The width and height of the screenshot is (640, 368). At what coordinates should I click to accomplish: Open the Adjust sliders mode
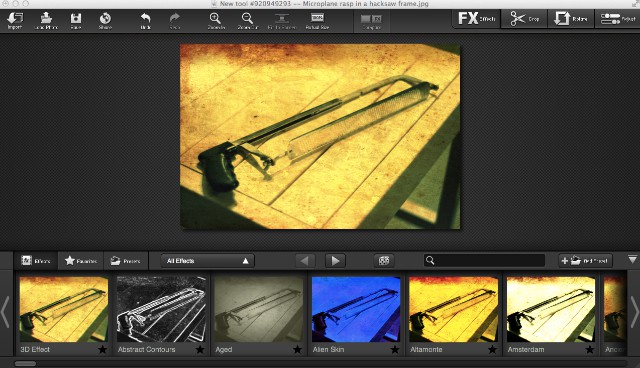(618, 19)
